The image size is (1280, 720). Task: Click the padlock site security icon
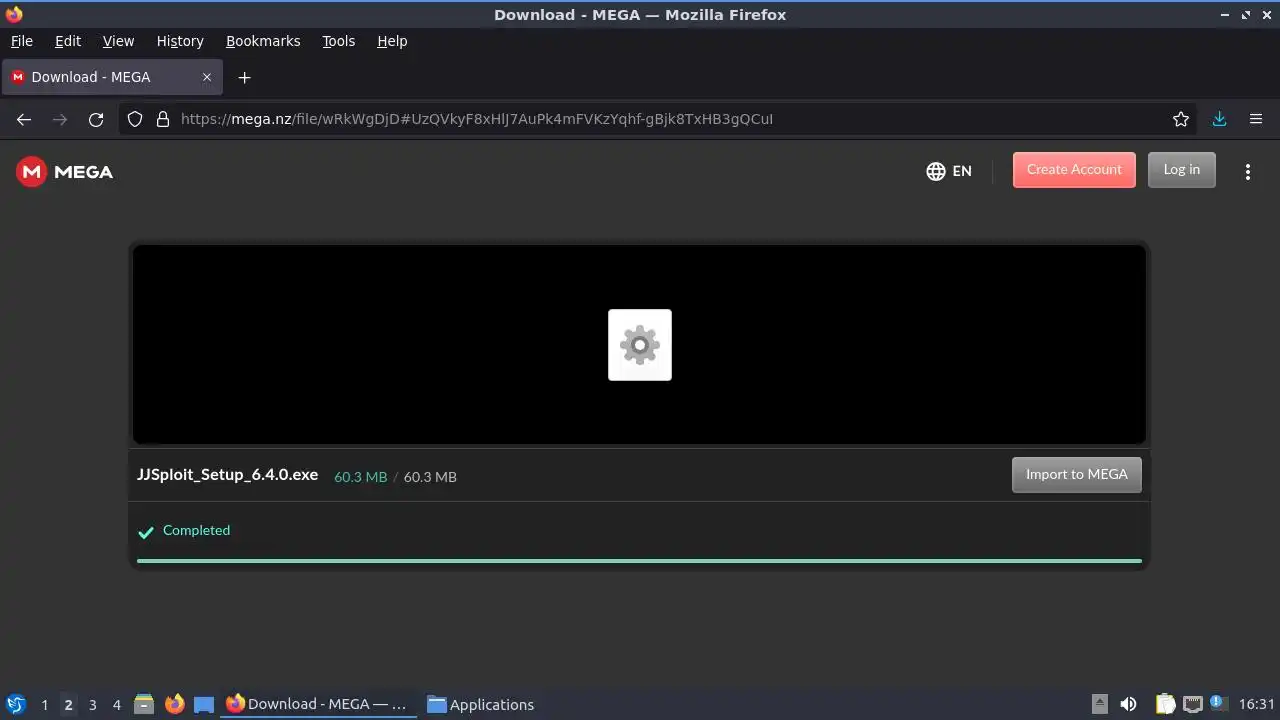163,119
